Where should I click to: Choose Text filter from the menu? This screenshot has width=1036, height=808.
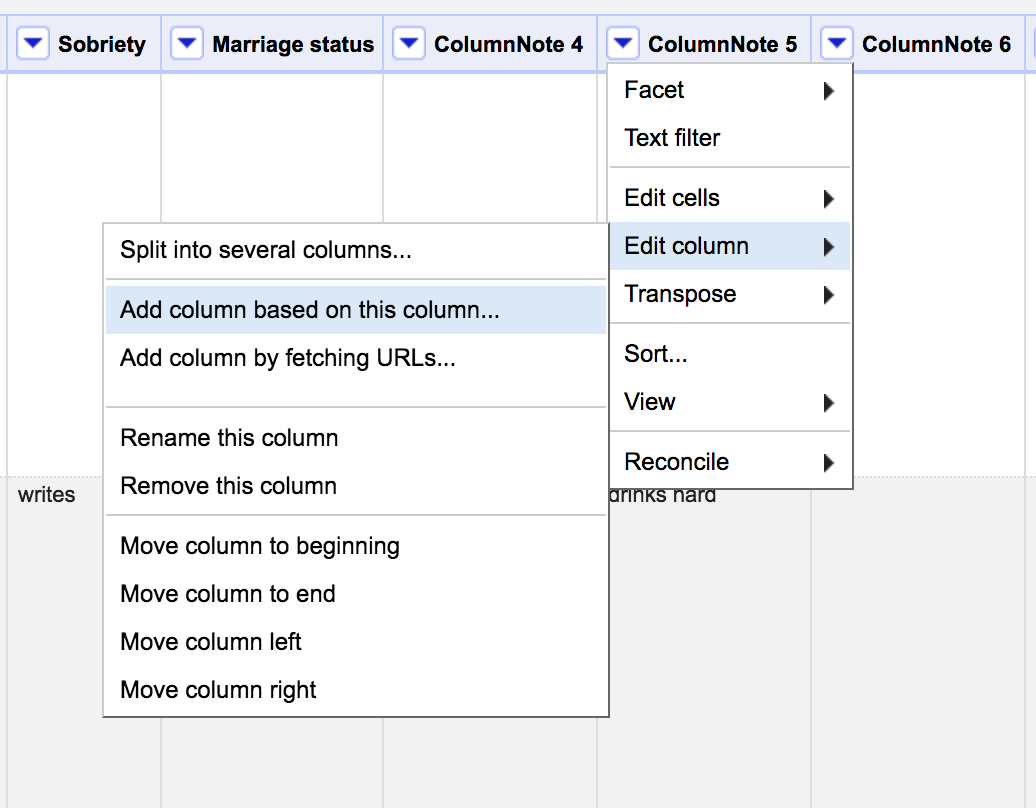672,138
